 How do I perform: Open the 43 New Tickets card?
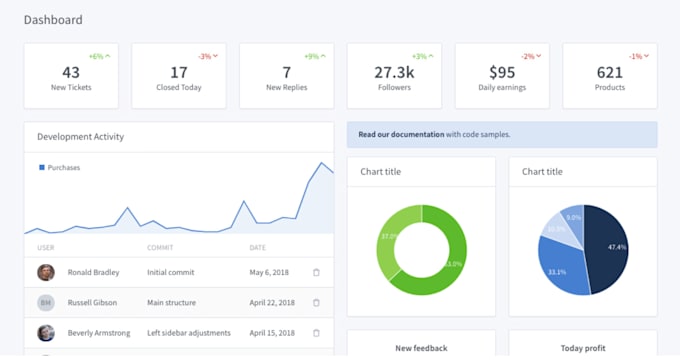tap(71, 76)
